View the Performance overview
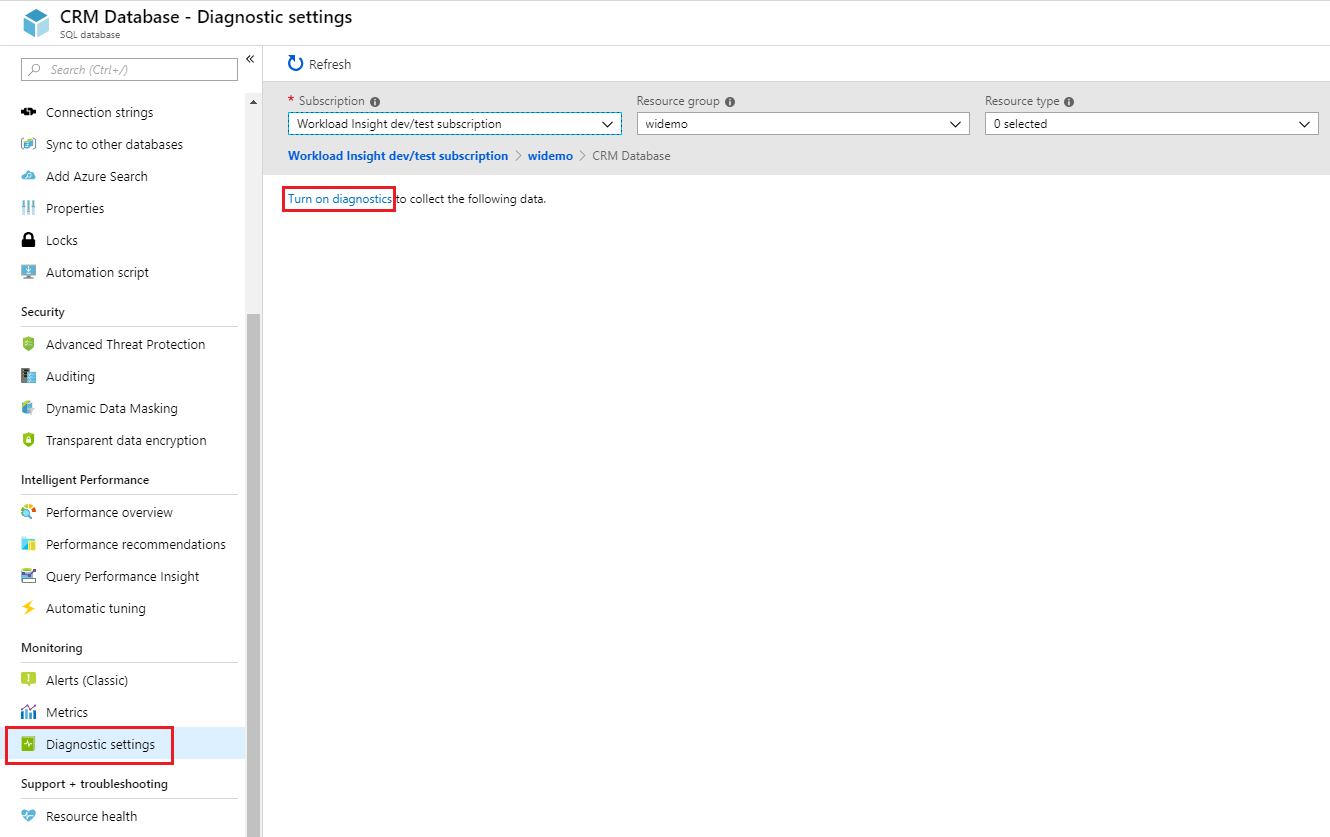The image size is (1330, 837). [107, 511]
